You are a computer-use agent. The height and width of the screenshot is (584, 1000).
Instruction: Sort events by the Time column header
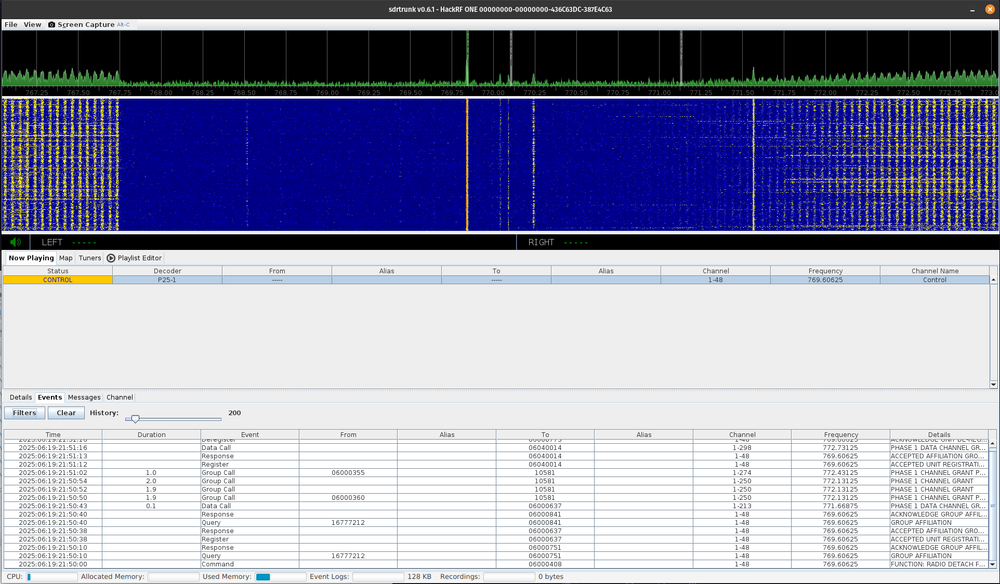[52, 435]
